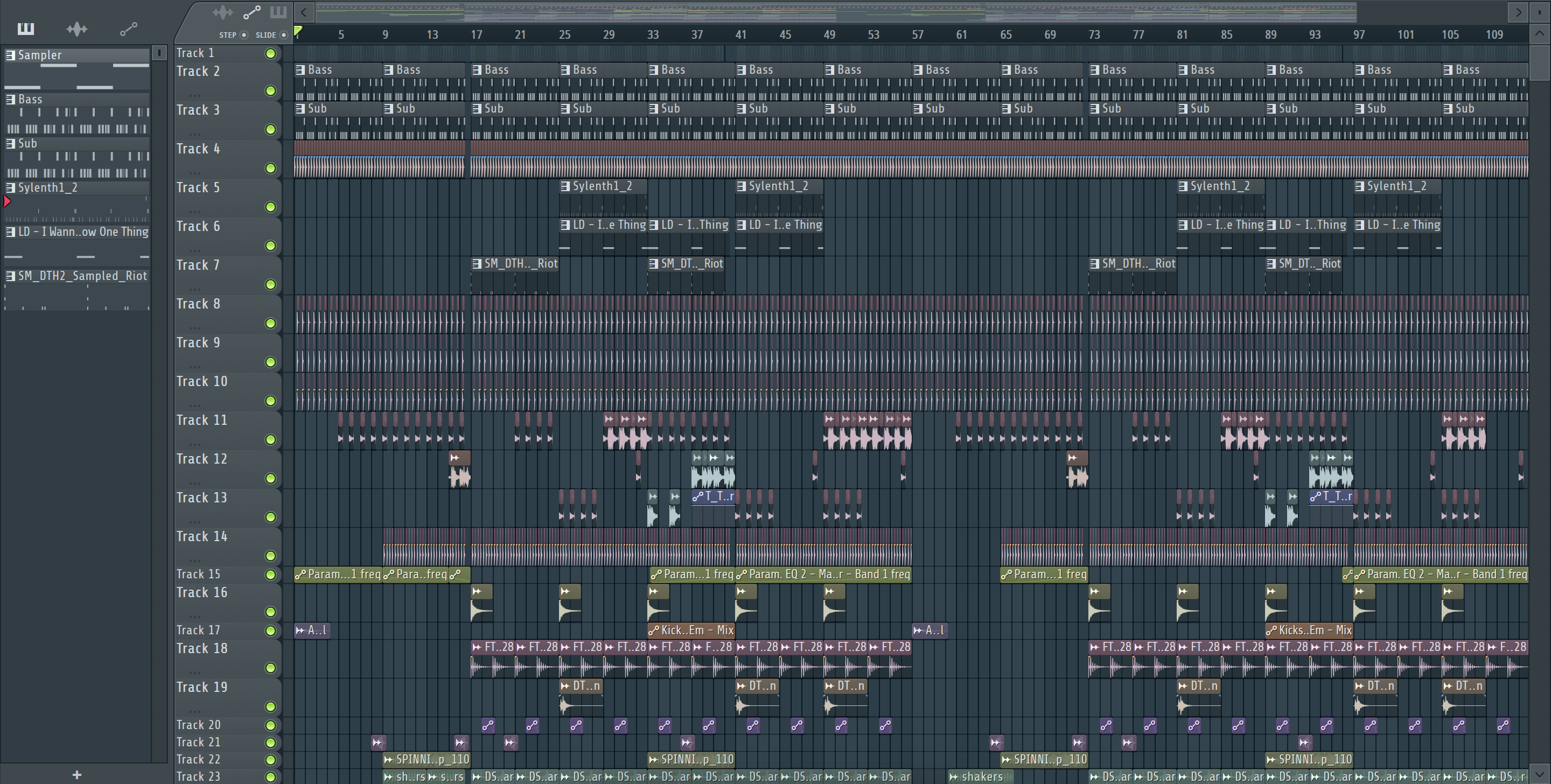
Task: Mute Track 11 with its green LED
Action: (x=271, y=439)
